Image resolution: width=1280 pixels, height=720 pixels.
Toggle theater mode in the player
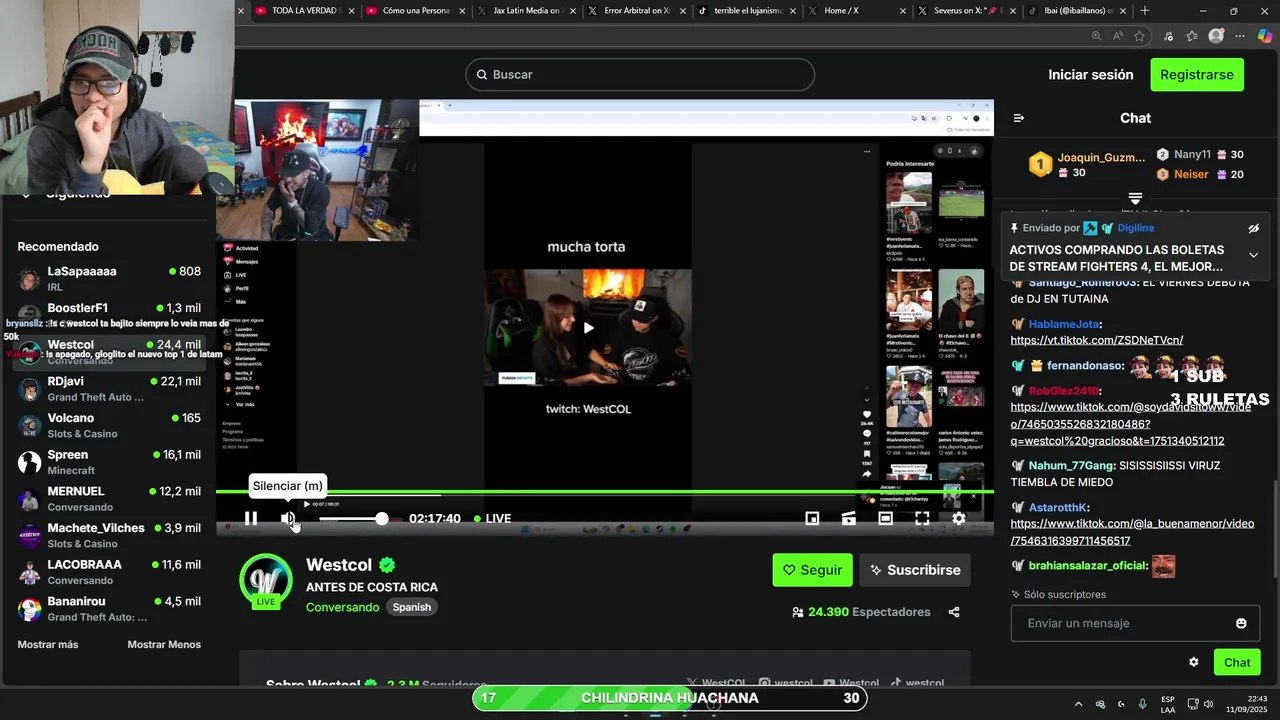pos(885,518)
